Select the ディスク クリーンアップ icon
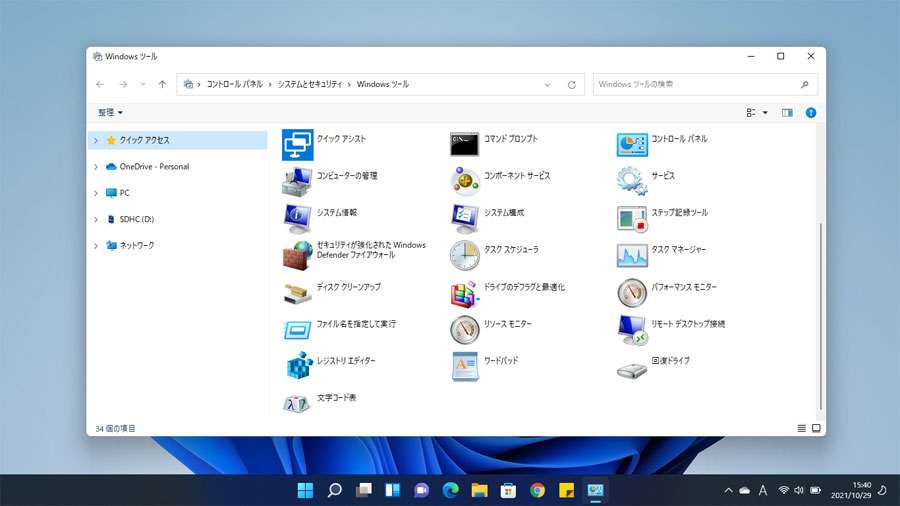 pyautogui.click(x=297, y=293)
